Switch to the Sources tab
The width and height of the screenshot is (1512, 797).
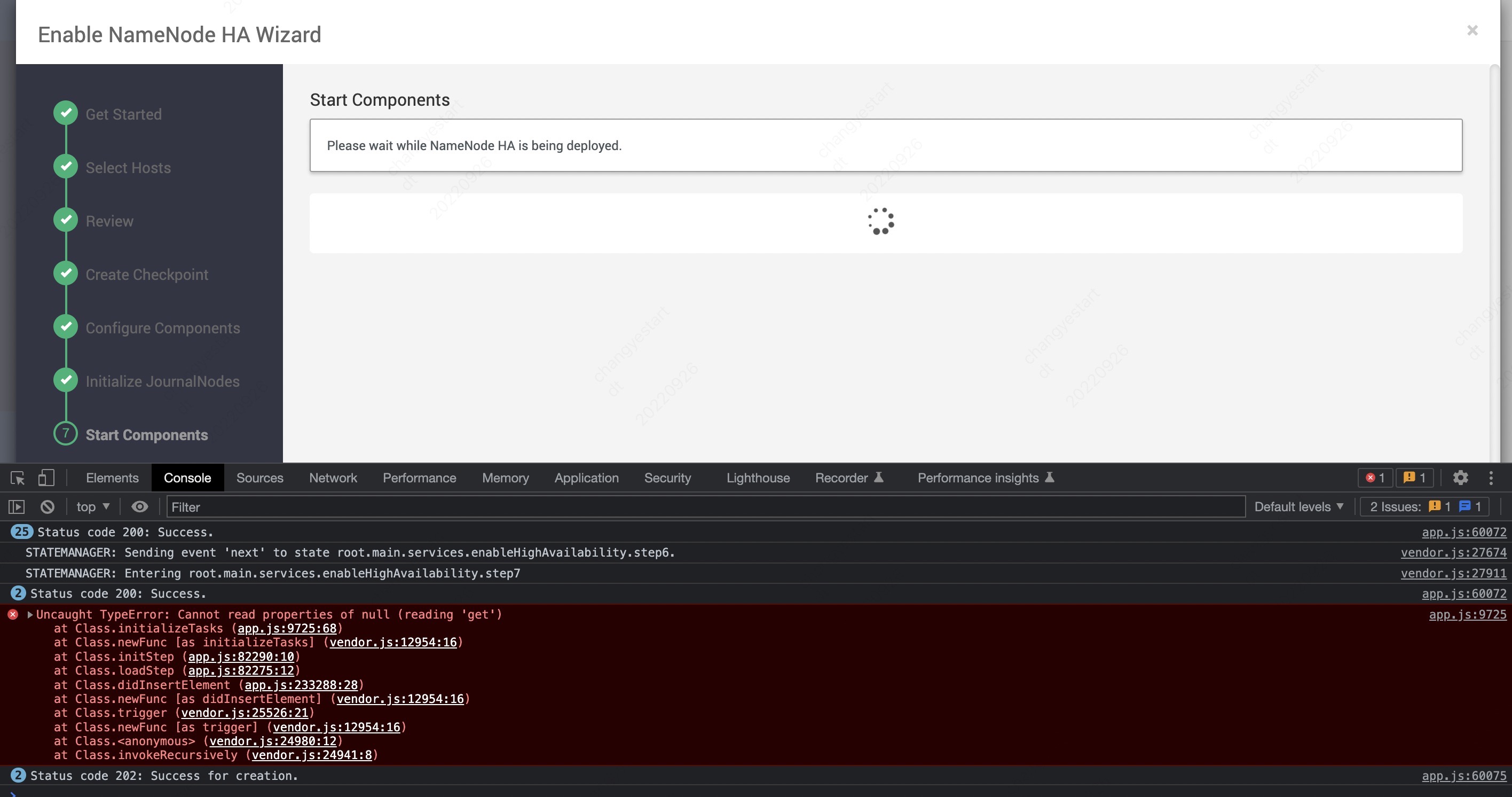click(259, 478)
